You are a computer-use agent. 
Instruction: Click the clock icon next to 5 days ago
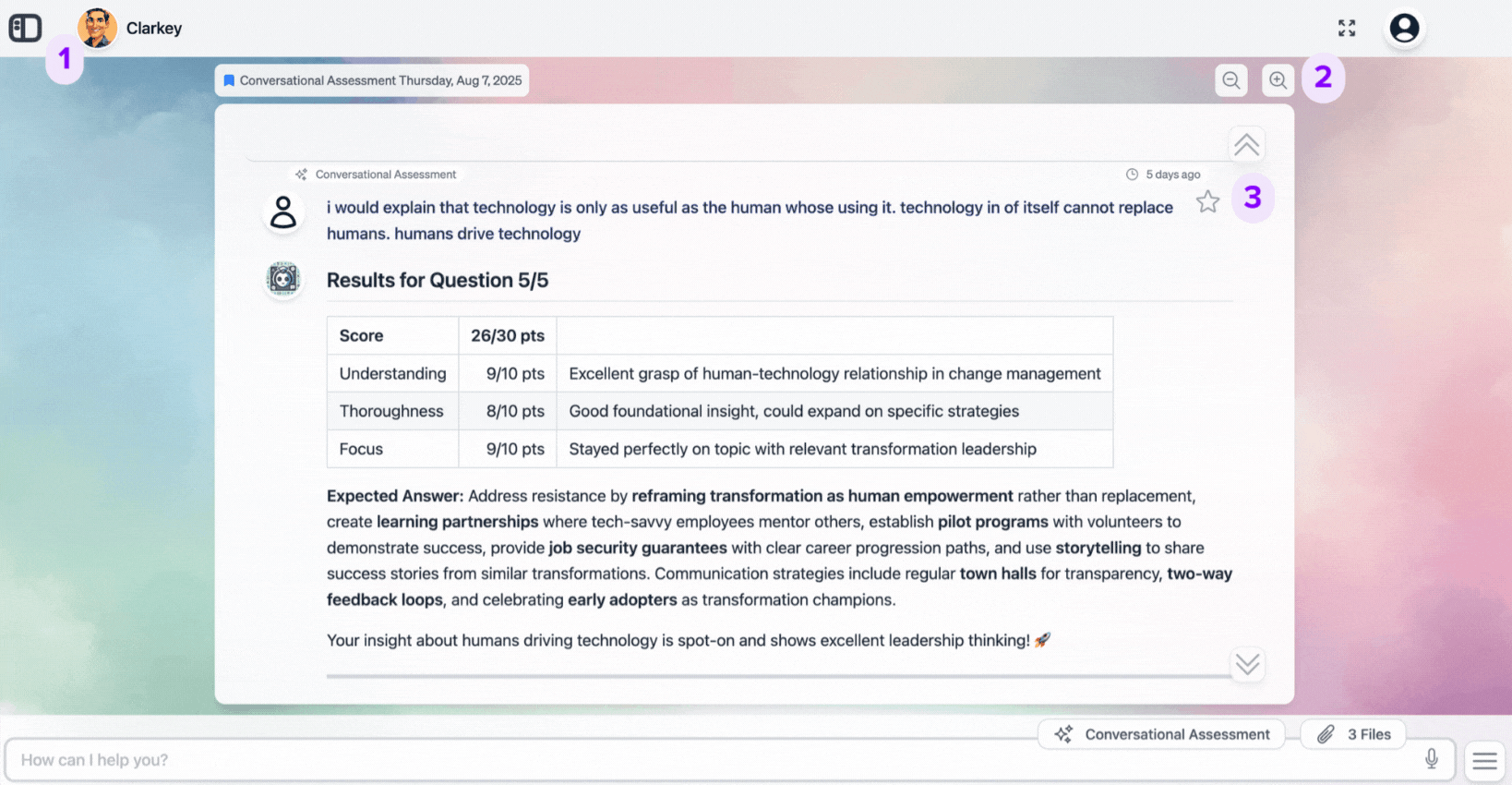pos(1132,175)
